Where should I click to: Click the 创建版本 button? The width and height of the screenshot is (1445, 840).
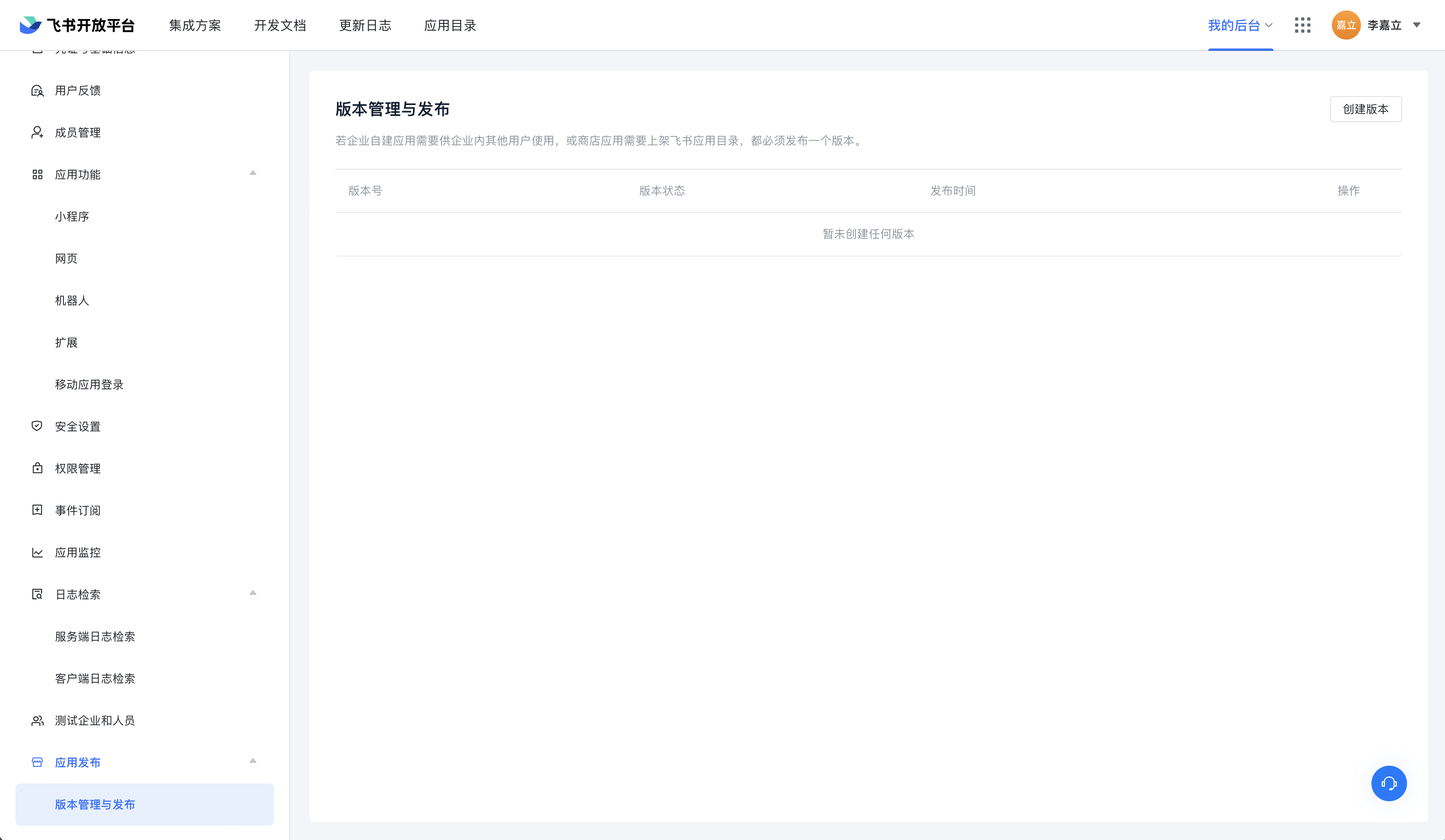(1365, 108)
